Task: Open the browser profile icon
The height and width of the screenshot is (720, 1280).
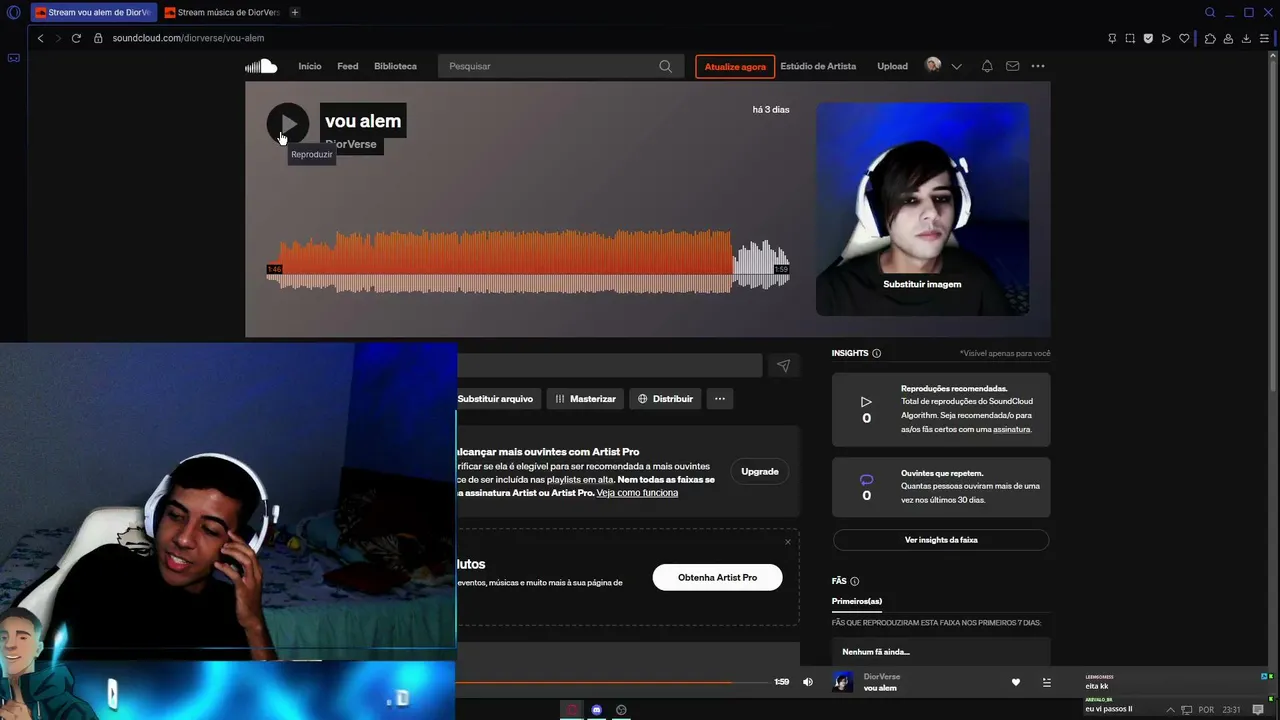Action: 1228,38
